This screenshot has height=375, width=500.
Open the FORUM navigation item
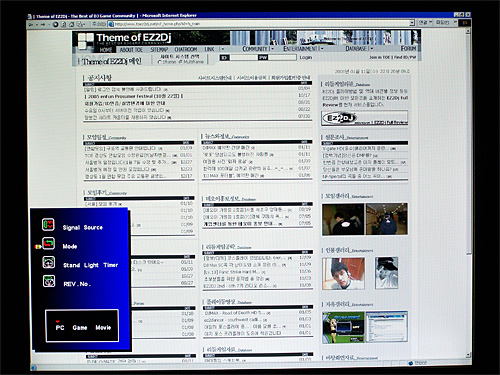tap(408, 48)
